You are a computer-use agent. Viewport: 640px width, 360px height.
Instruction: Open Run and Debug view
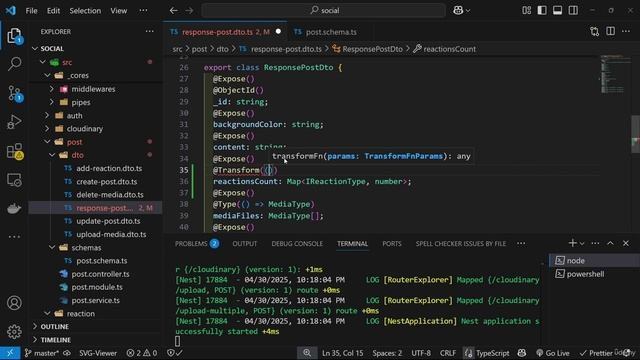[14, 122]
